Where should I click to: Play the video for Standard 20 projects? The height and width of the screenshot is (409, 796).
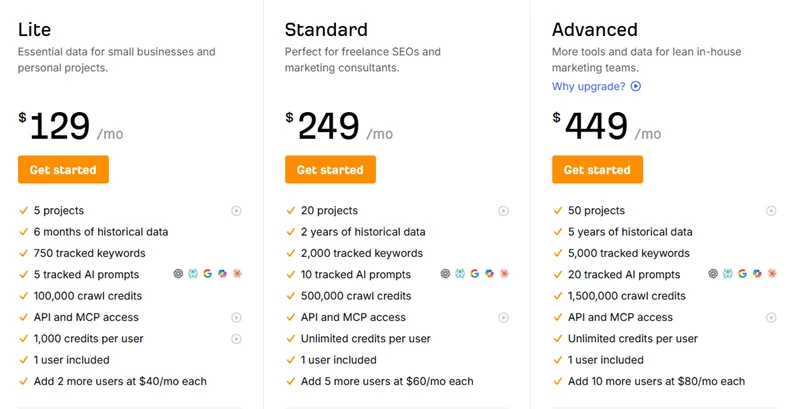point(504,211)
